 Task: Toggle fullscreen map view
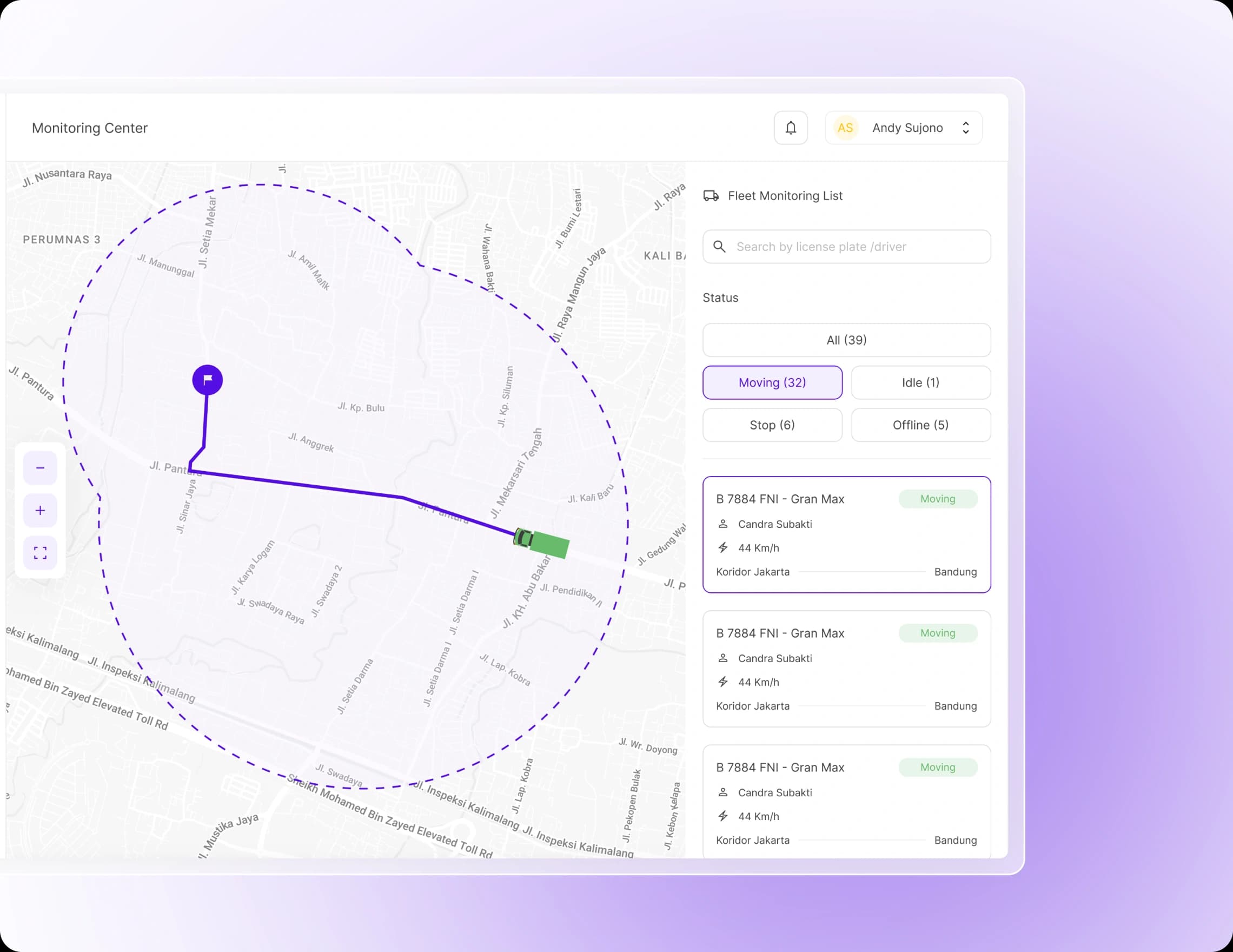tap(40, 553)
